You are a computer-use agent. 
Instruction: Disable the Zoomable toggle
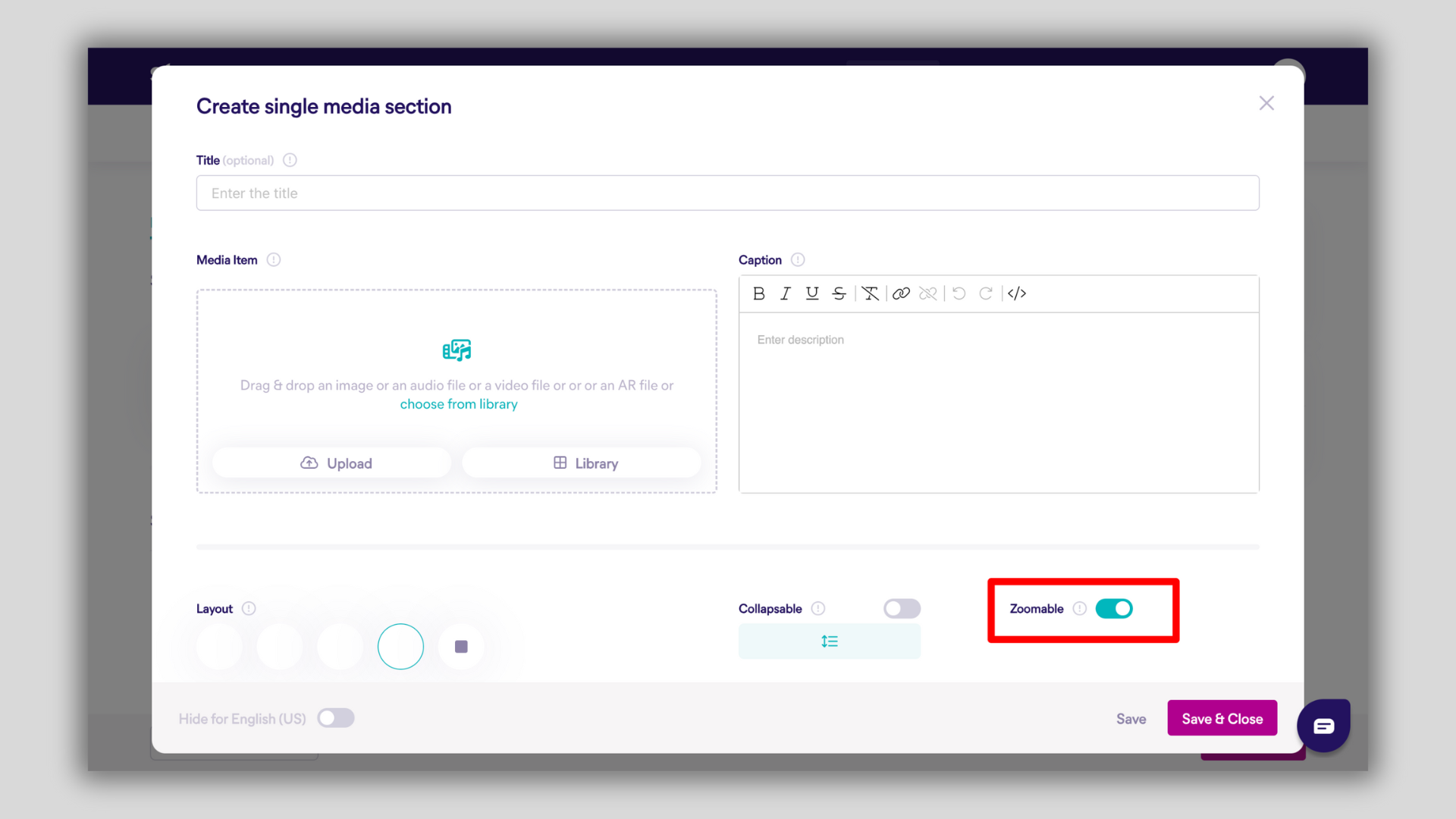coord(1114,609)
